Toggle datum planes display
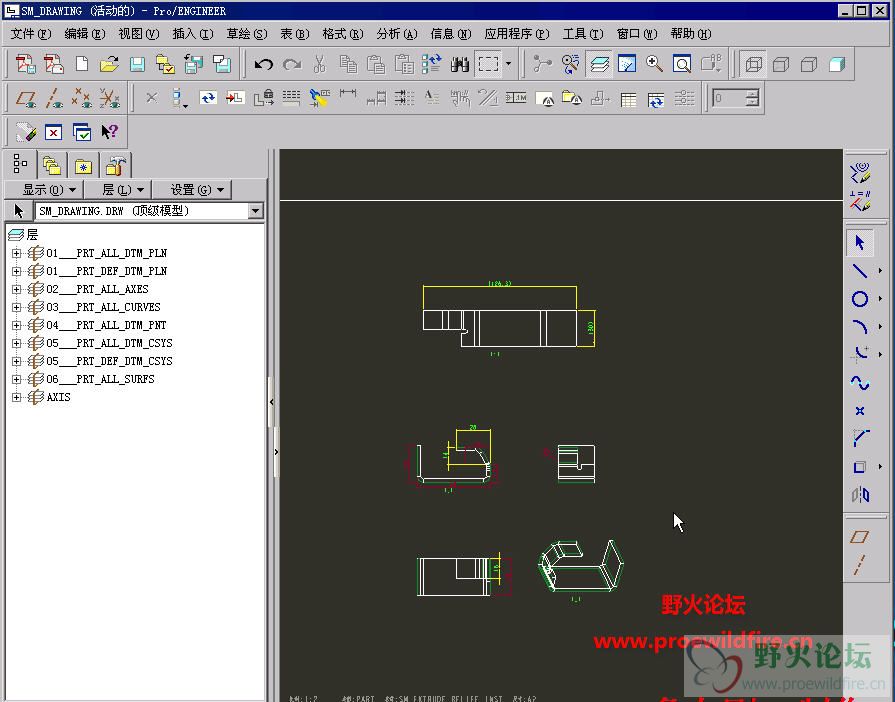 pyautogui.click(x=26, y=99)
